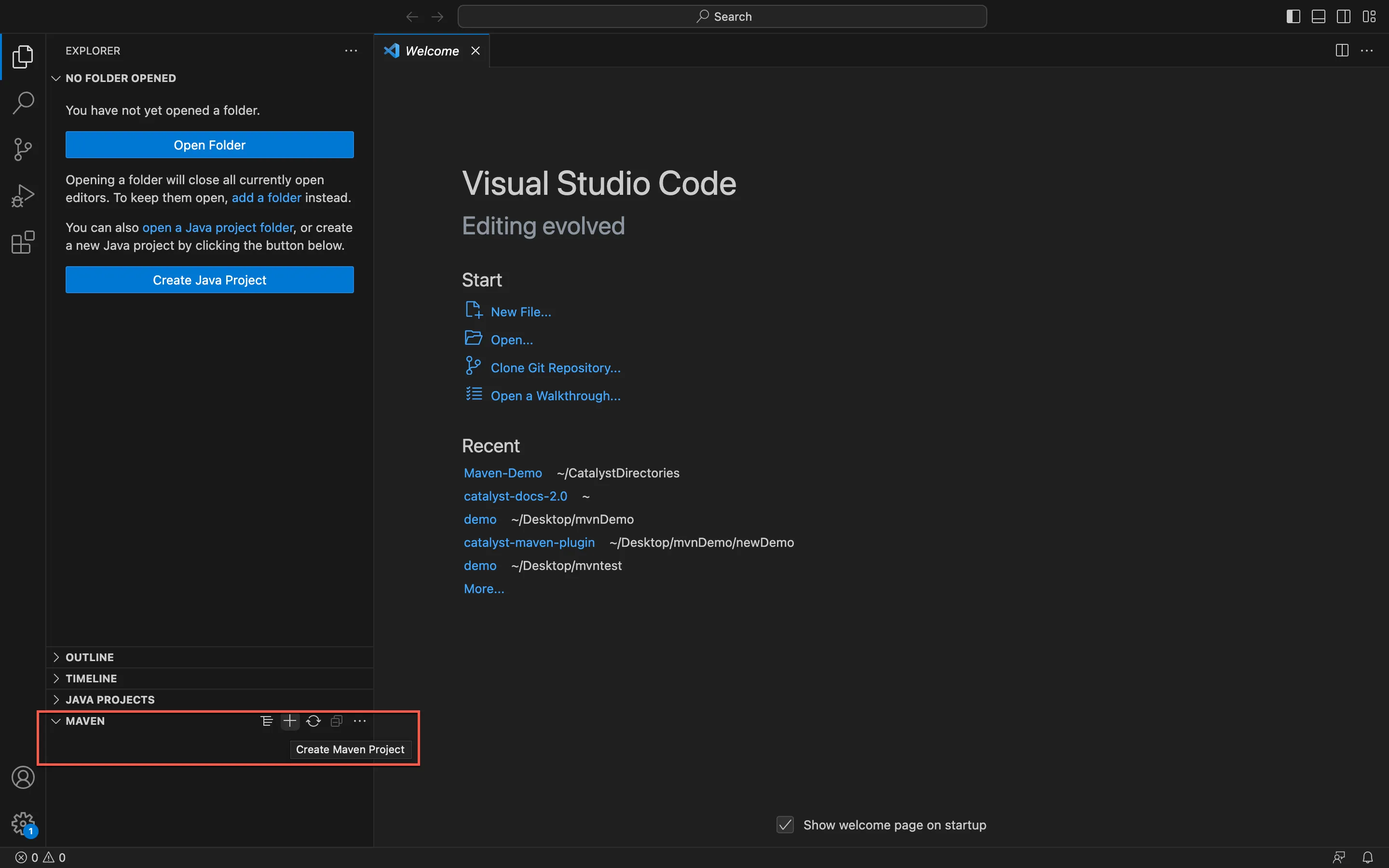Refresh the Maven projects list
The image size is (1389, 868).
[313, 721]
